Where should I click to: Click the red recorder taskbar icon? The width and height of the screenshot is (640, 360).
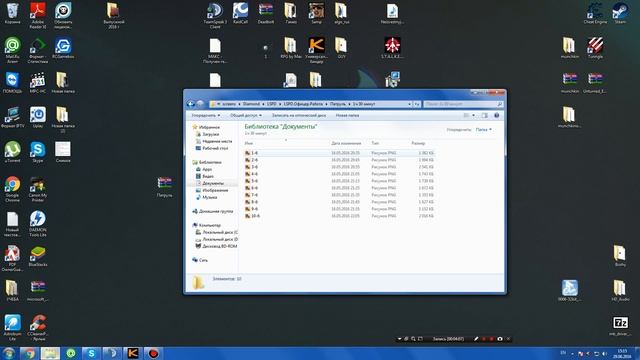point(153,353)
